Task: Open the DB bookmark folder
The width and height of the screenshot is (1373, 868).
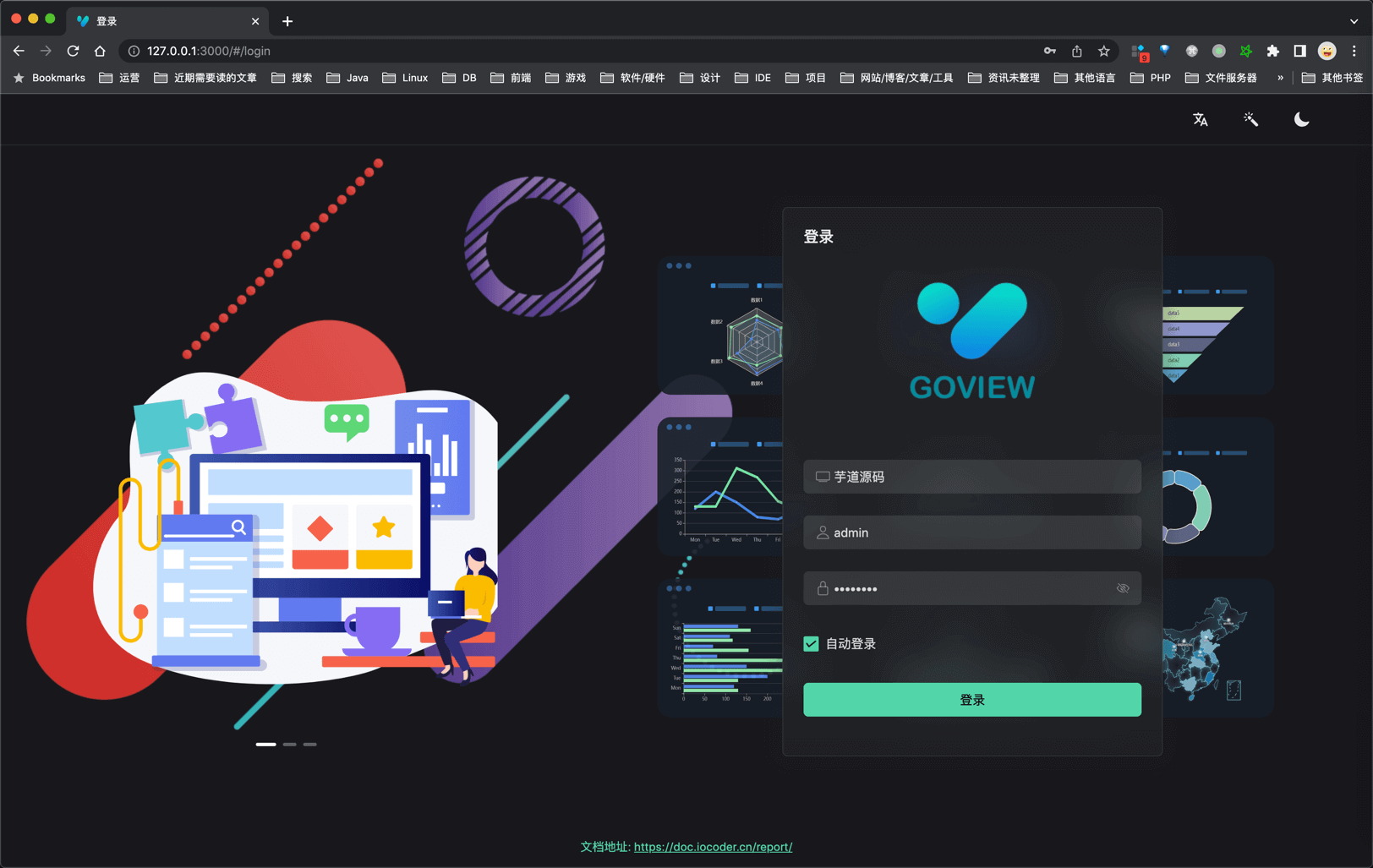Action: point(459,78)
